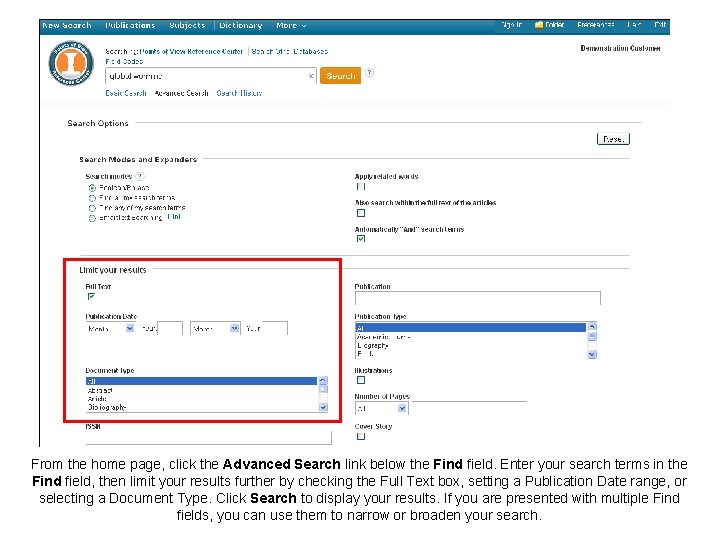Click the Points of View Reference Center link

[x=191, y=51]
